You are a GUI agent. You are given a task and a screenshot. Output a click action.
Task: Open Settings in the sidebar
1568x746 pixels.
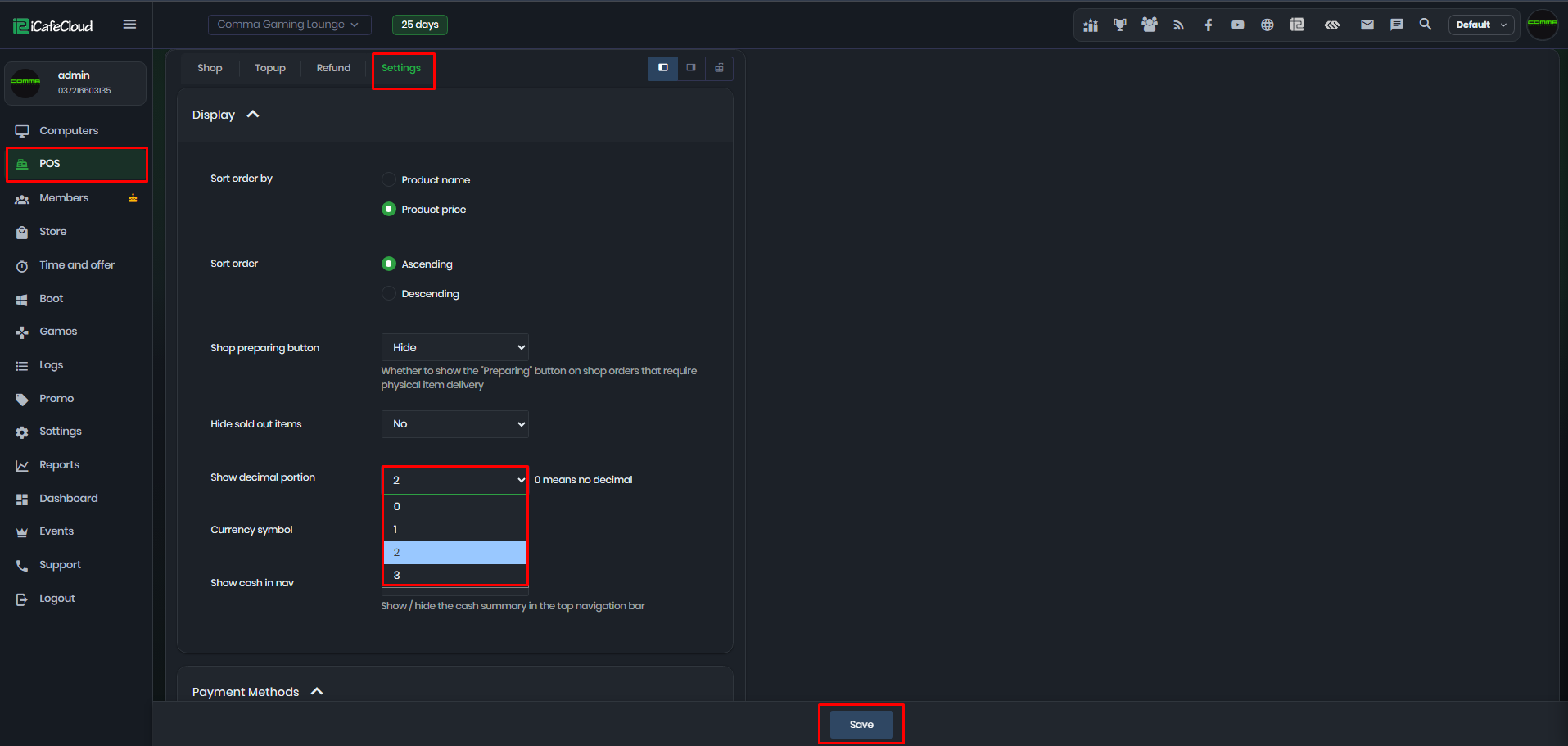click(x=76, y=432)
